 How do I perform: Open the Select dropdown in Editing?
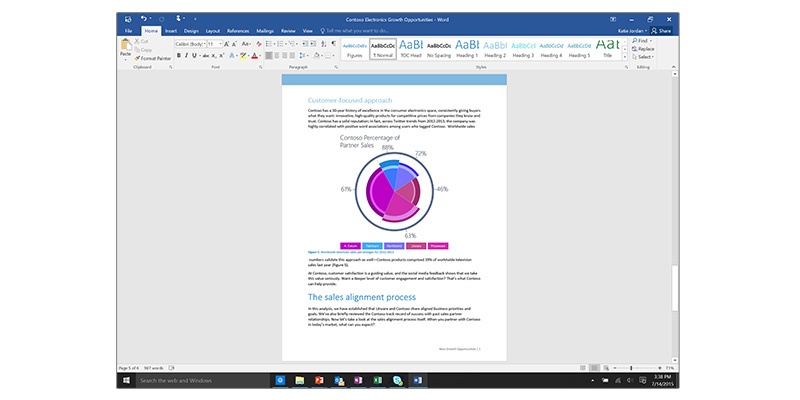tap(644, 56)
